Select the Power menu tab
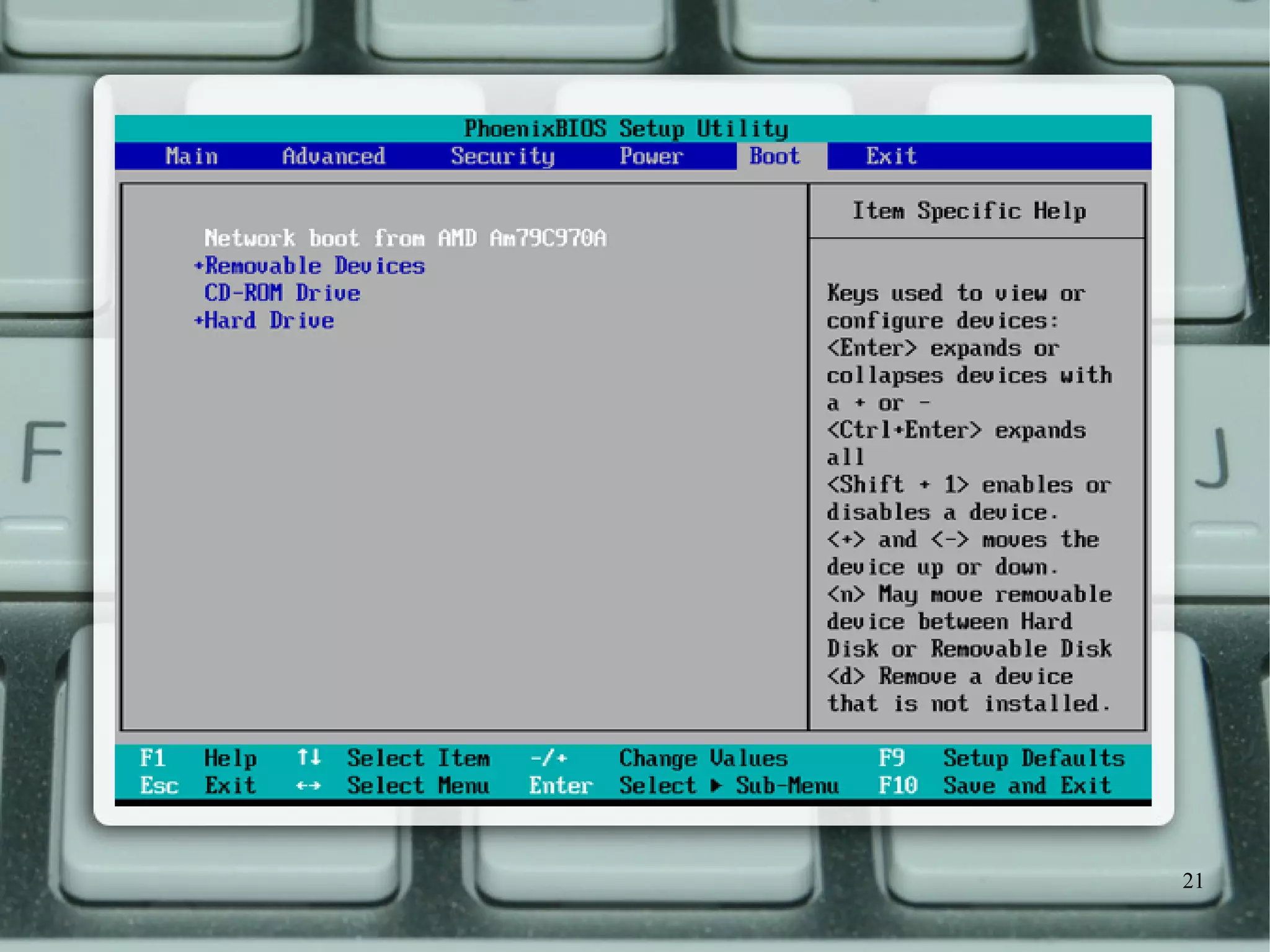This screenshot has height=952, width=1270. point(651,156)
